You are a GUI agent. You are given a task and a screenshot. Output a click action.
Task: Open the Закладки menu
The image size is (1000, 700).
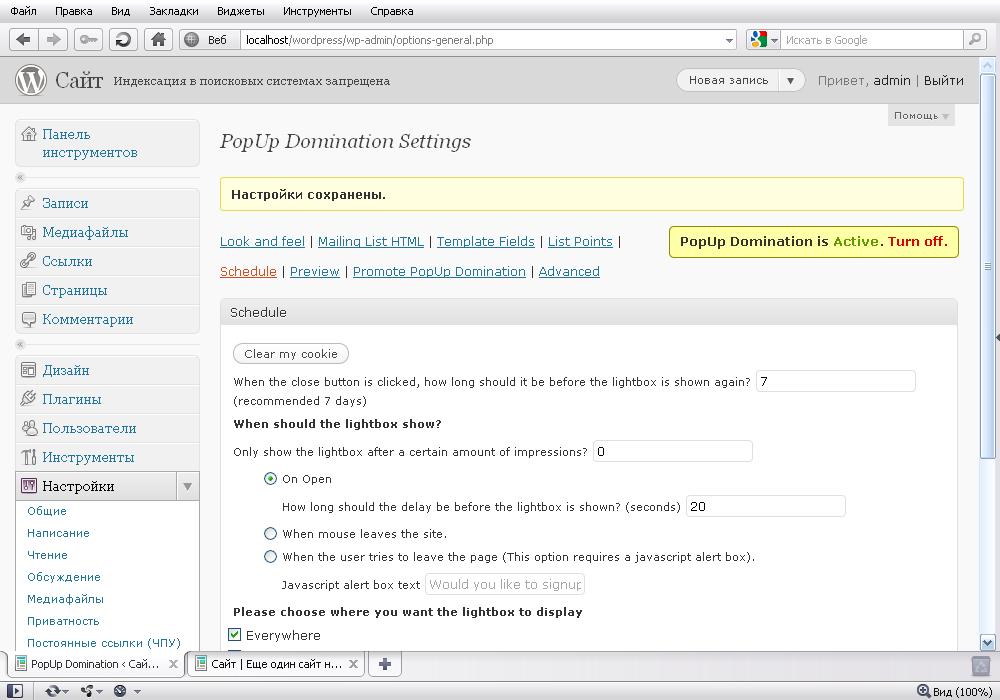[x=173, y=11]
